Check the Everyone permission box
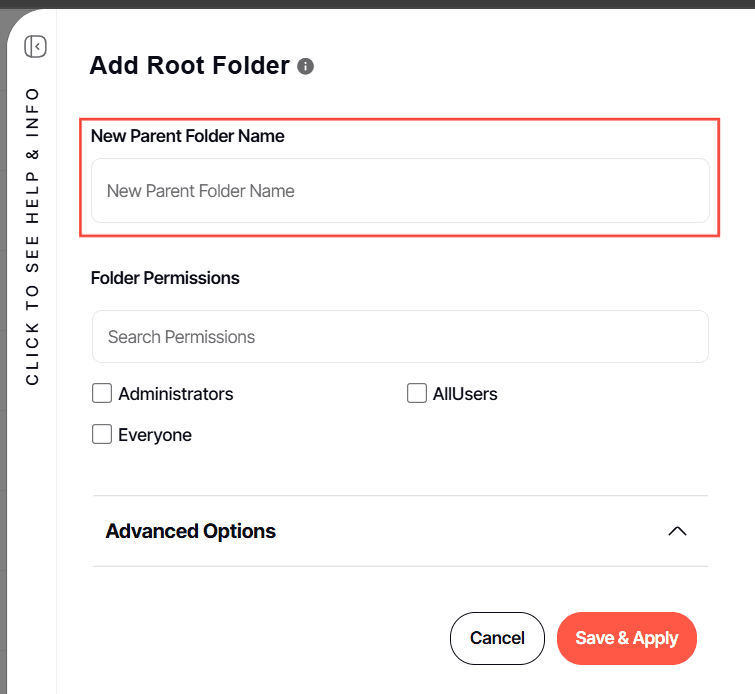 point(102,435)
